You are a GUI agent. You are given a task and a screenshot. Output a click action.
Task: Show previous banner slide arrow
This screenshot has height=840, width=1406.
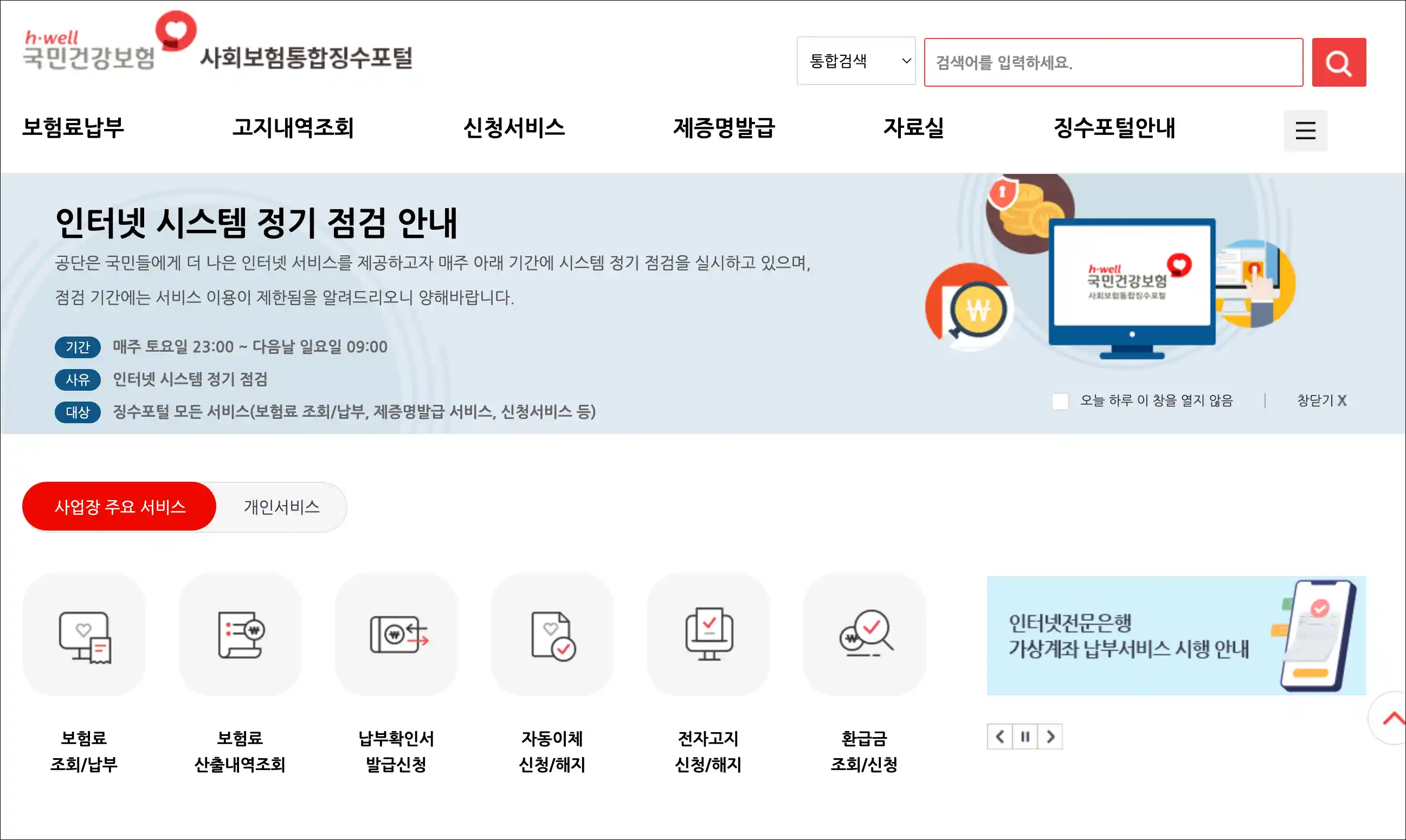[999, 736]
